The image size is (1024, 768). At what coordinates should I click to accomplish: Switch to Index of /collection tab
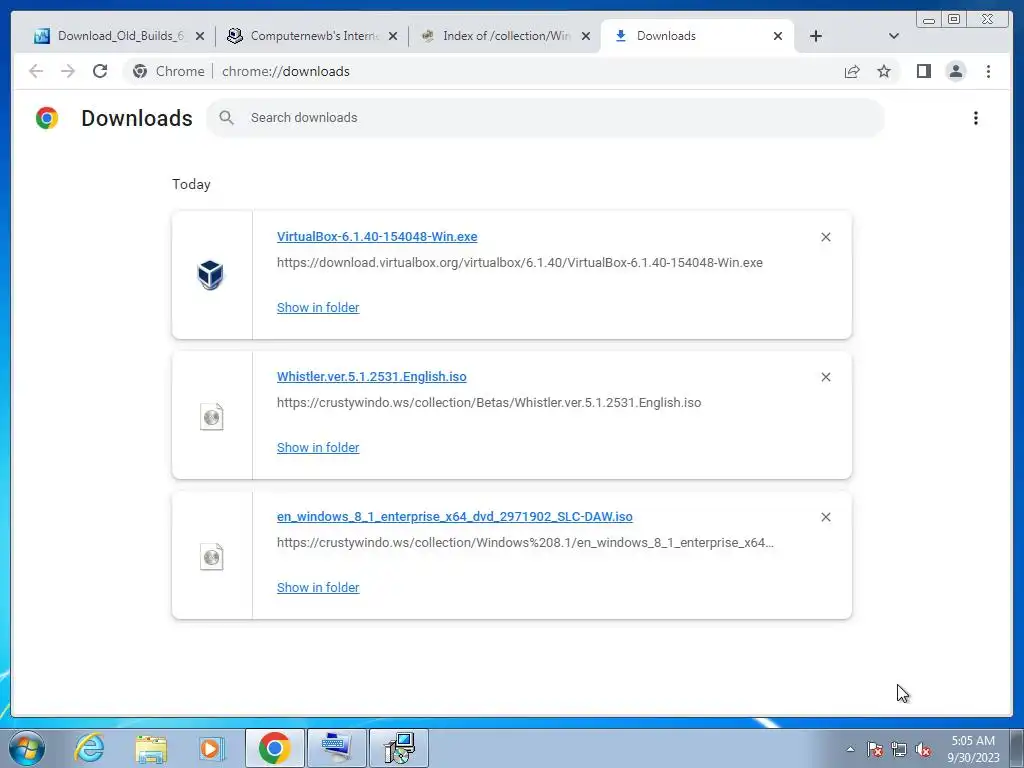pyautogui.click(x=503, y=36)
